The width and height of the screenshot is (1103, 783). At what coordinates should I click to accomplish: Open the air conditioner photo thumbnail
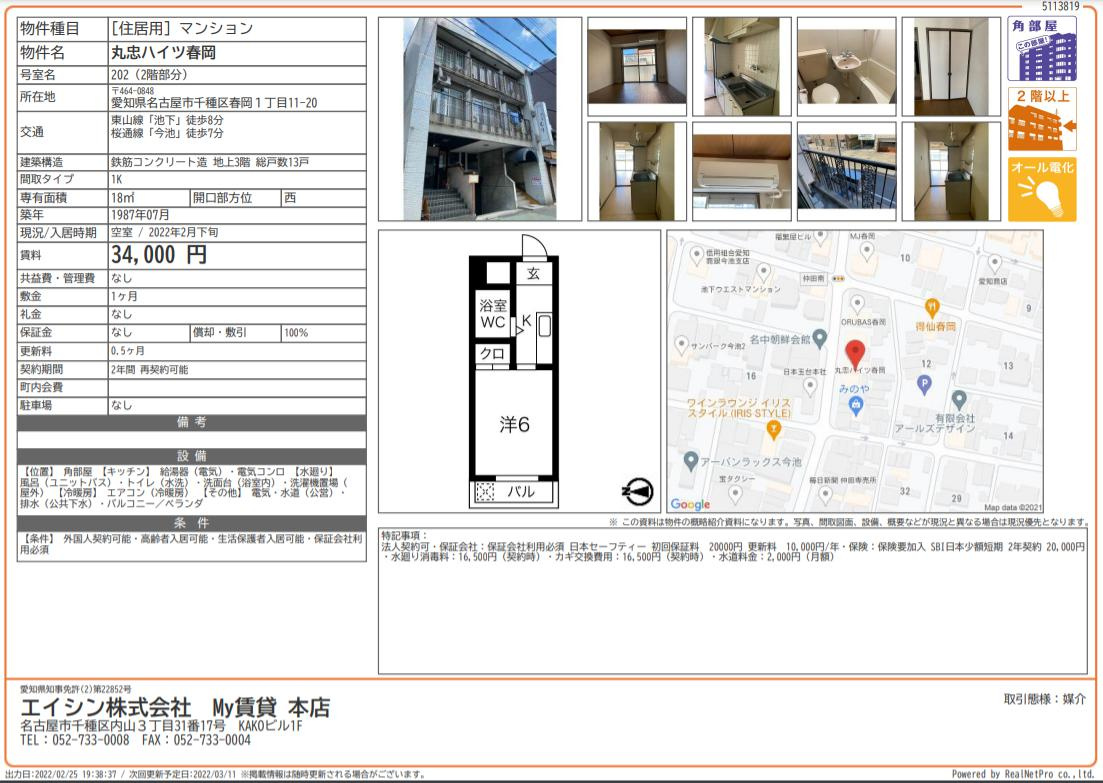pos(741,172)
